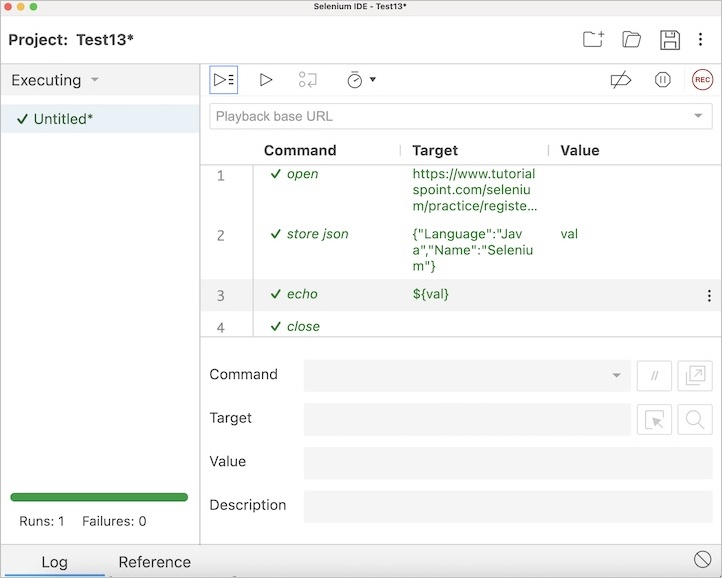Save the project
This screenshot has width=722, height=578.
coord(669,40)
